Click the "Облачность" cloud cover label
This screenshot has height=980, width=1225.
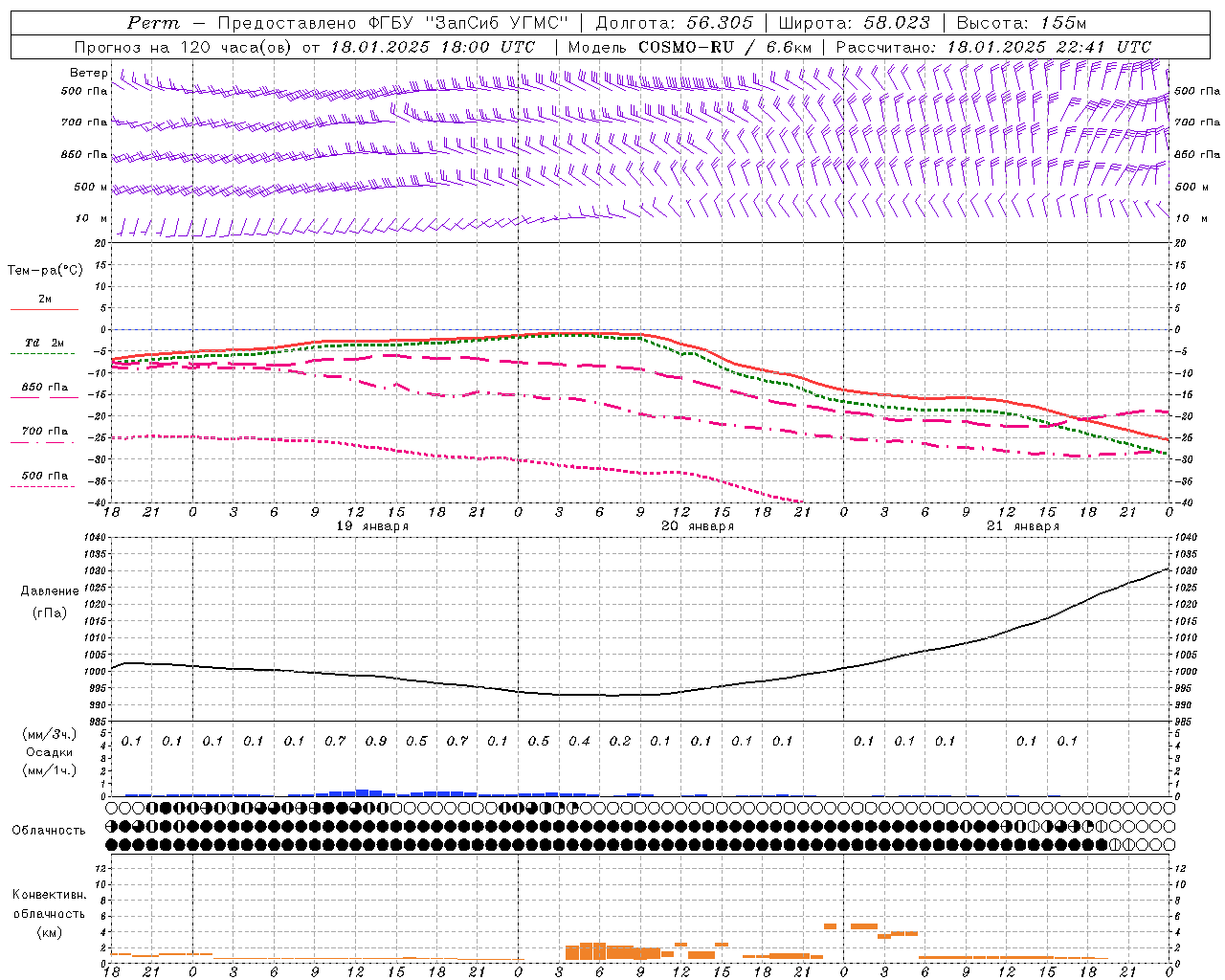[49, 830]
